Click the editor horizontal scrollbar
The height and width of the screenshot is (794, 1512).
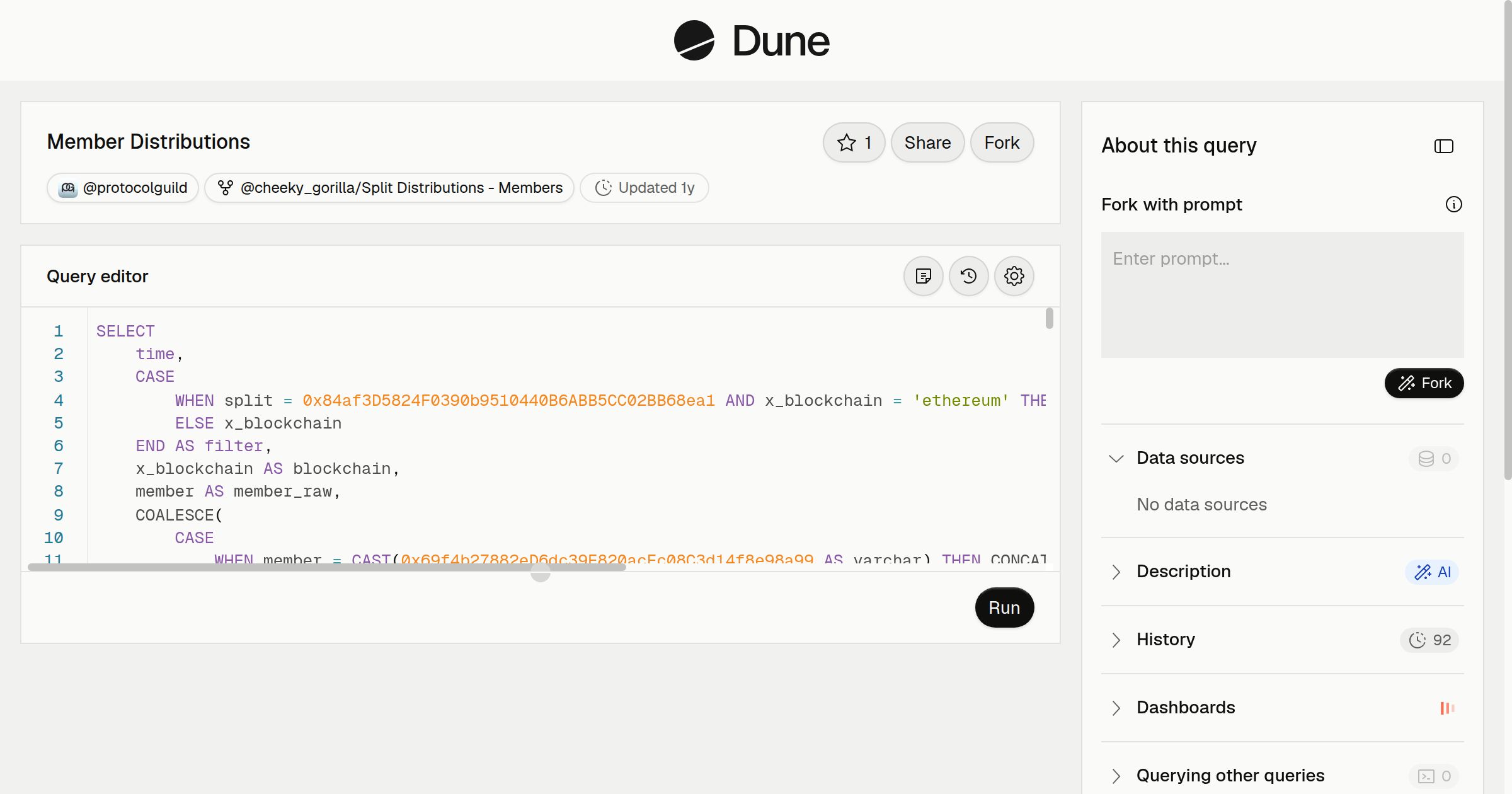(327, 567)
